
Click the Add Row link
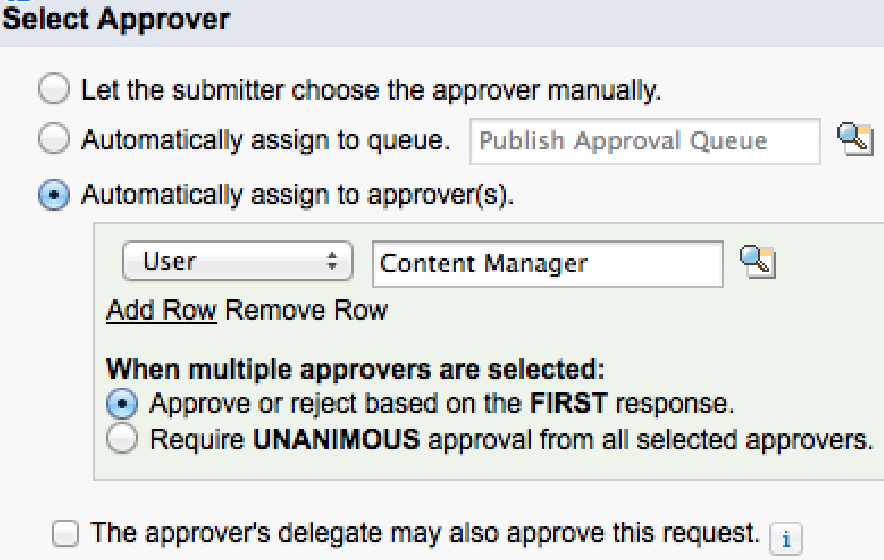coord(161,310)
